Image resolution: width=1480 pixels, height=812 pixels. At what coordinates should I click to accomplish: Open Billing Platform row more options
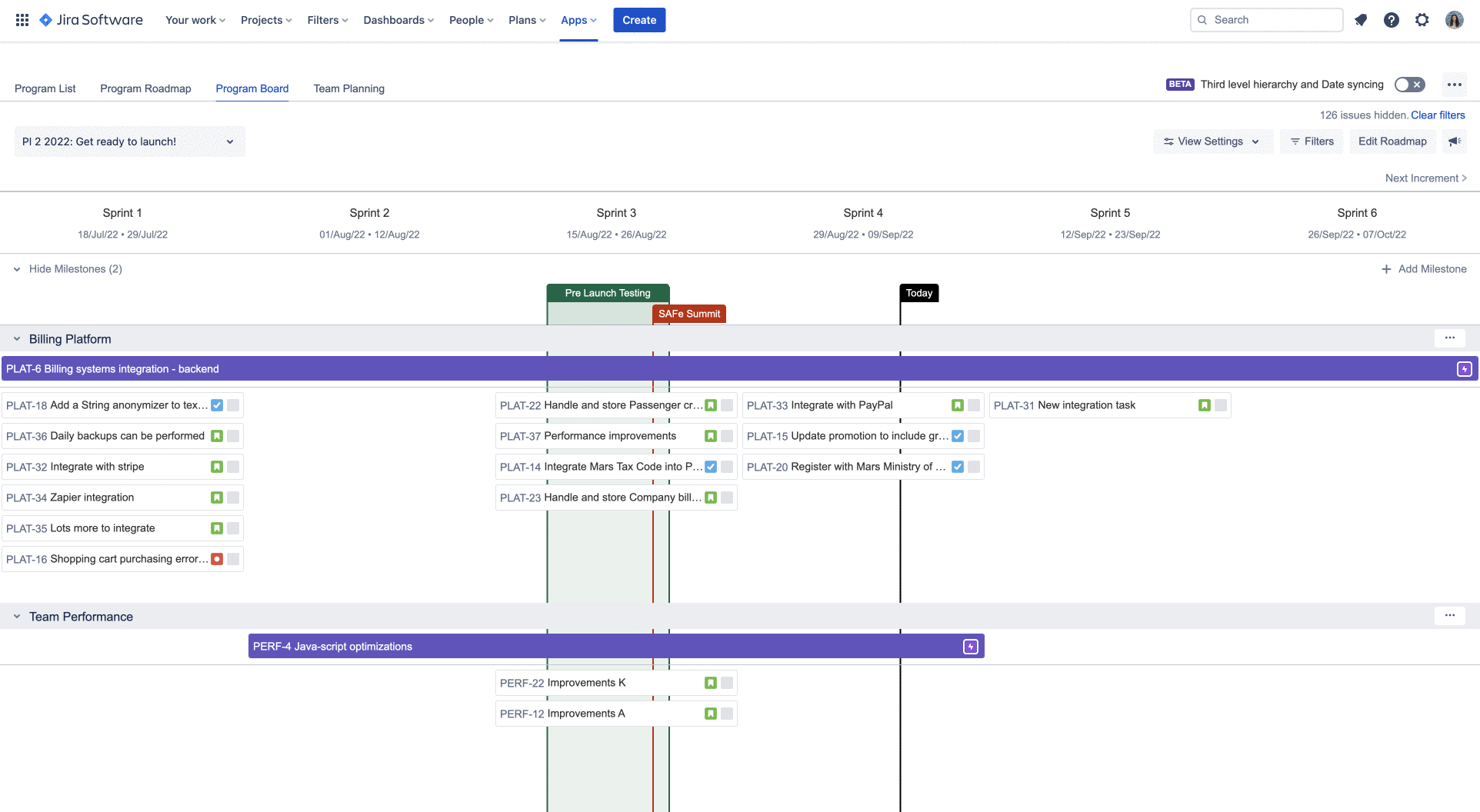[1450, 338]
